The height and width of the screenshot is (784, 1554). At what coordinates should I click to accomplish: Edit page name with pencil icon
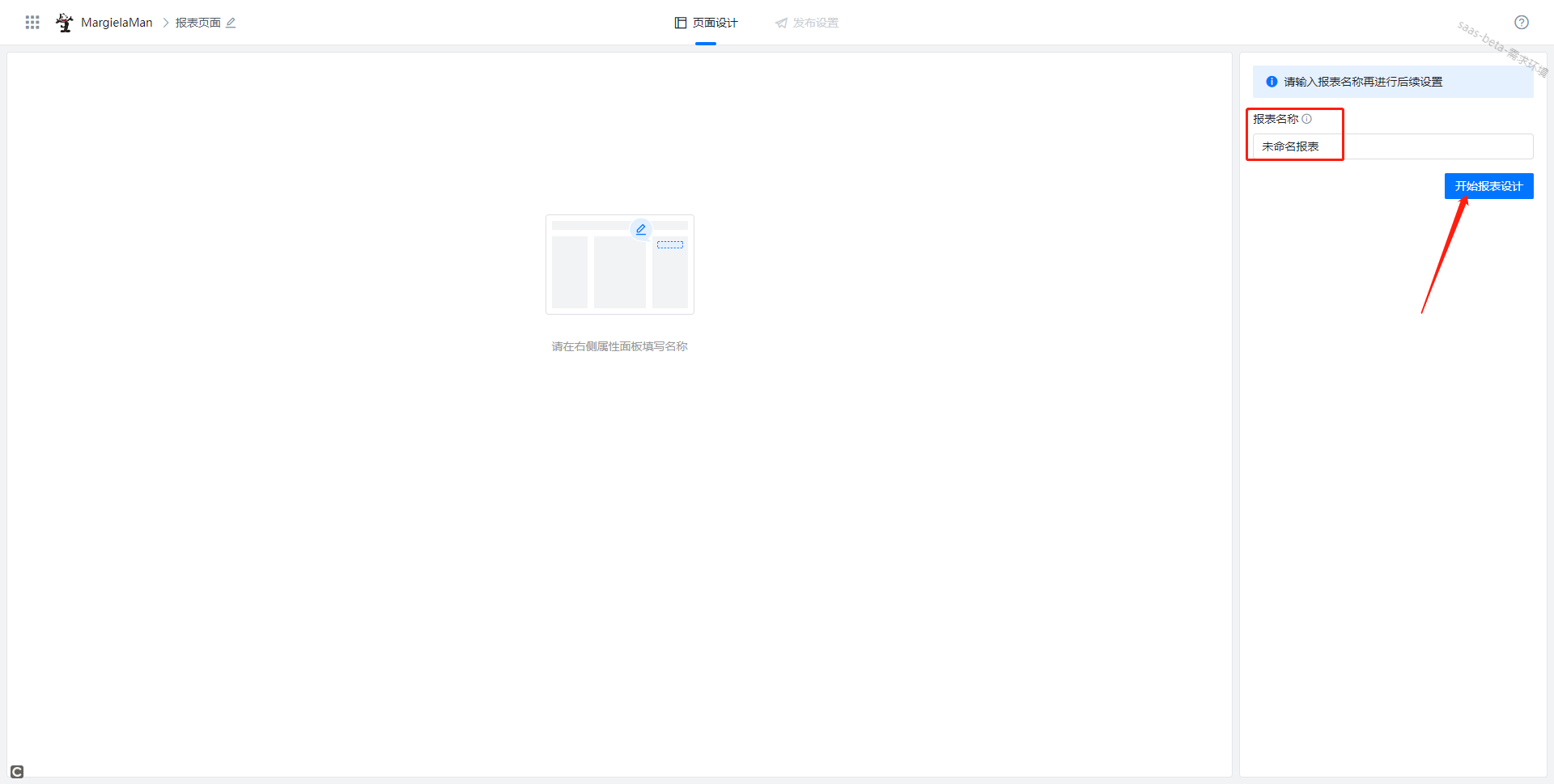pyautogui.click(x=231, y=23)
